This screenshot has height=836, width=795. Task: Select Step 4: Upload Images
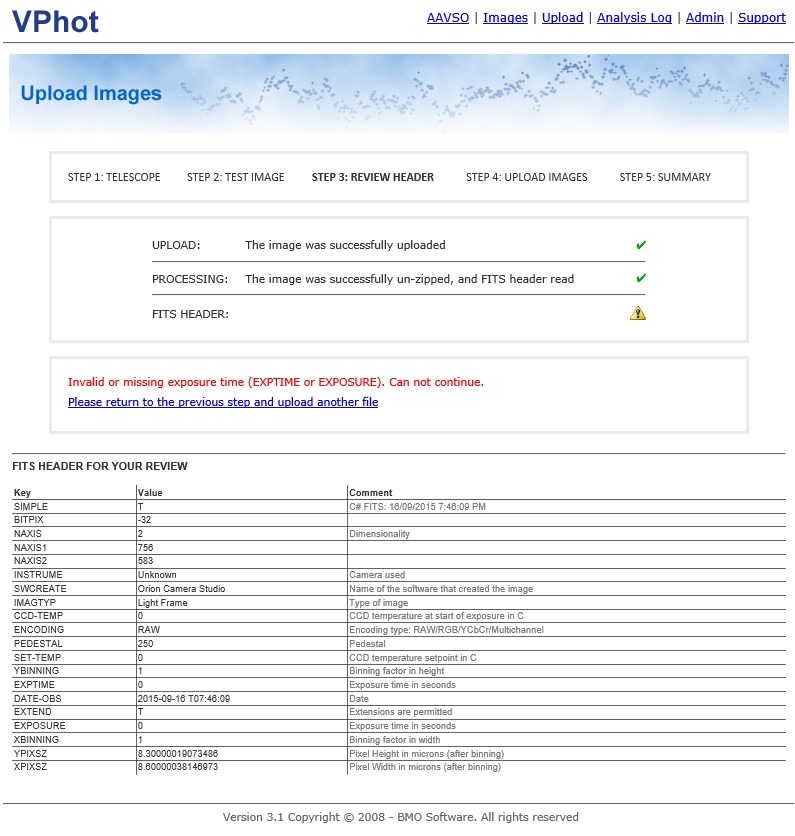(x=527, y=177)
